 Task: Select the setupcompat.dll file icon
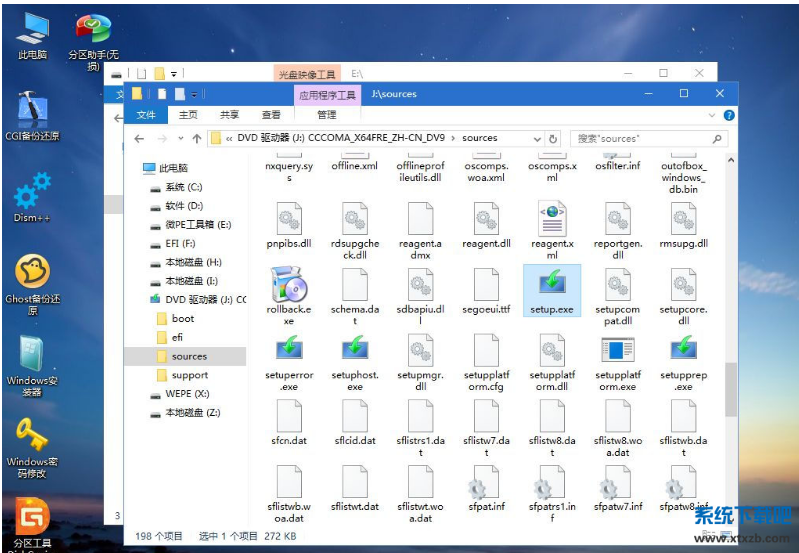[618, 284]
